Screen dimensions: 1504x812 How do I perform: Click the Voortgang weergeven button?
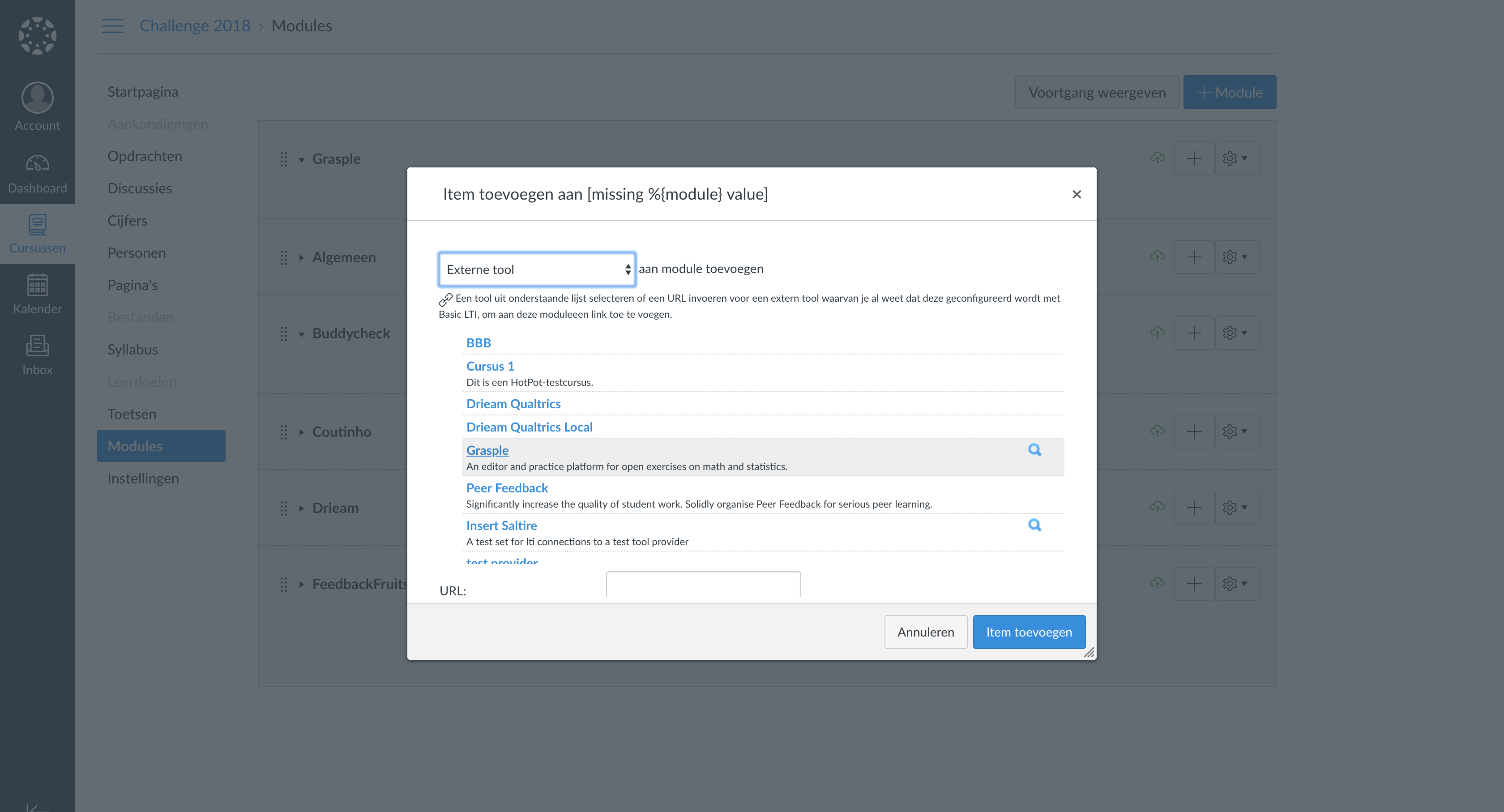[1097, 92]
